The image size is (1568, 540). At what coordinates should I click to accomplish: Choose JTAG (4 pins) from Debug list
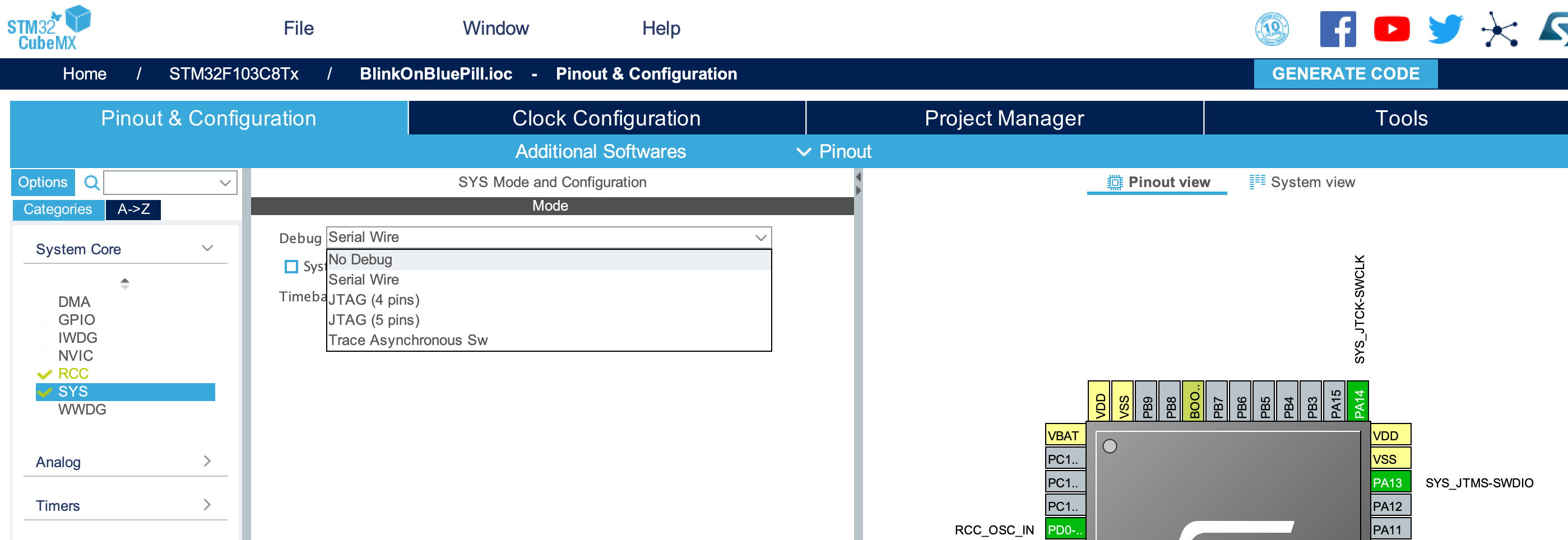374,300
